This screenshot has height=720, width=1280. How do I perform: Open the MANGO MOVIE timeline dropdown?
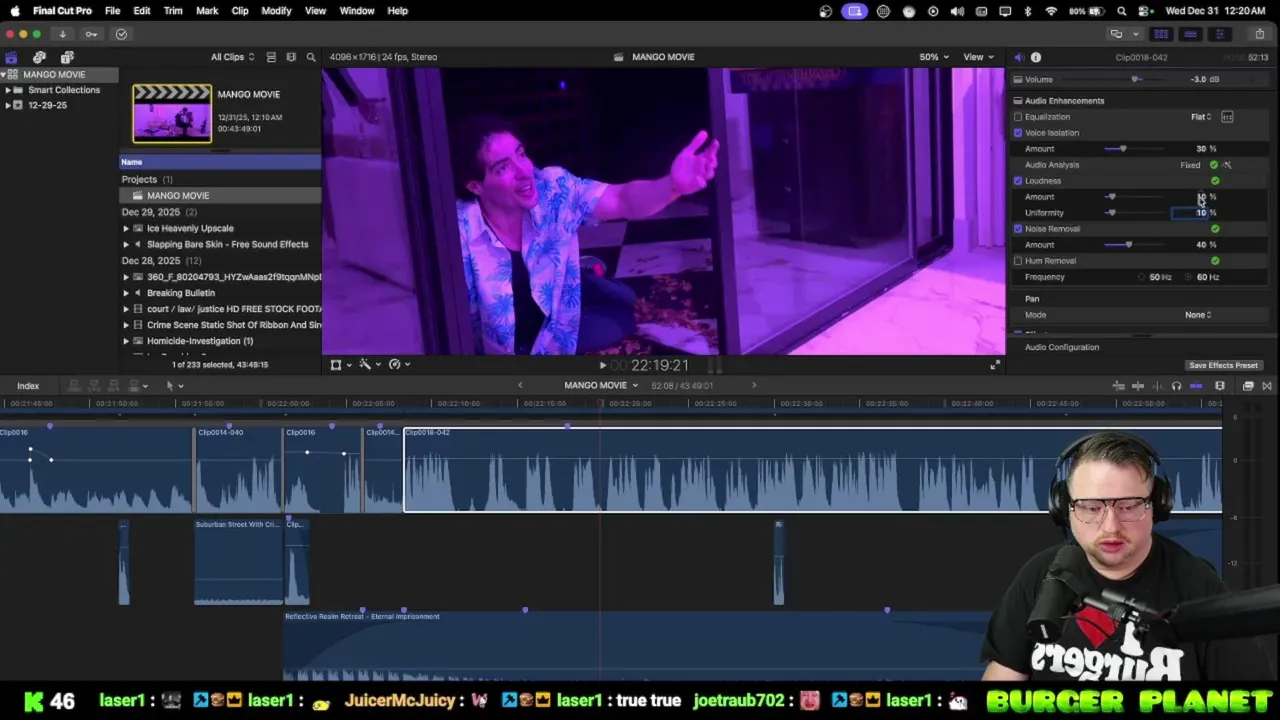click(601, 385)
